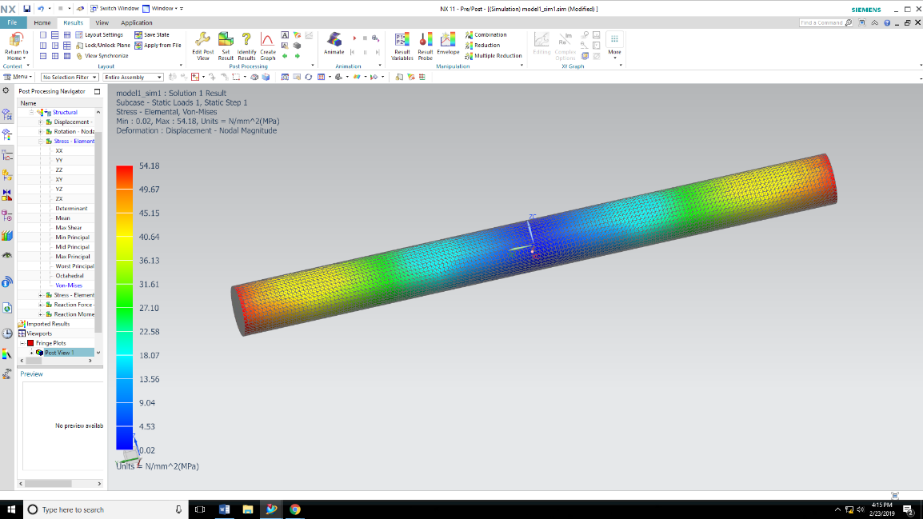This screenshot has height=519, width=923.
Task: Click Result Probe tool
Action: 425,46
